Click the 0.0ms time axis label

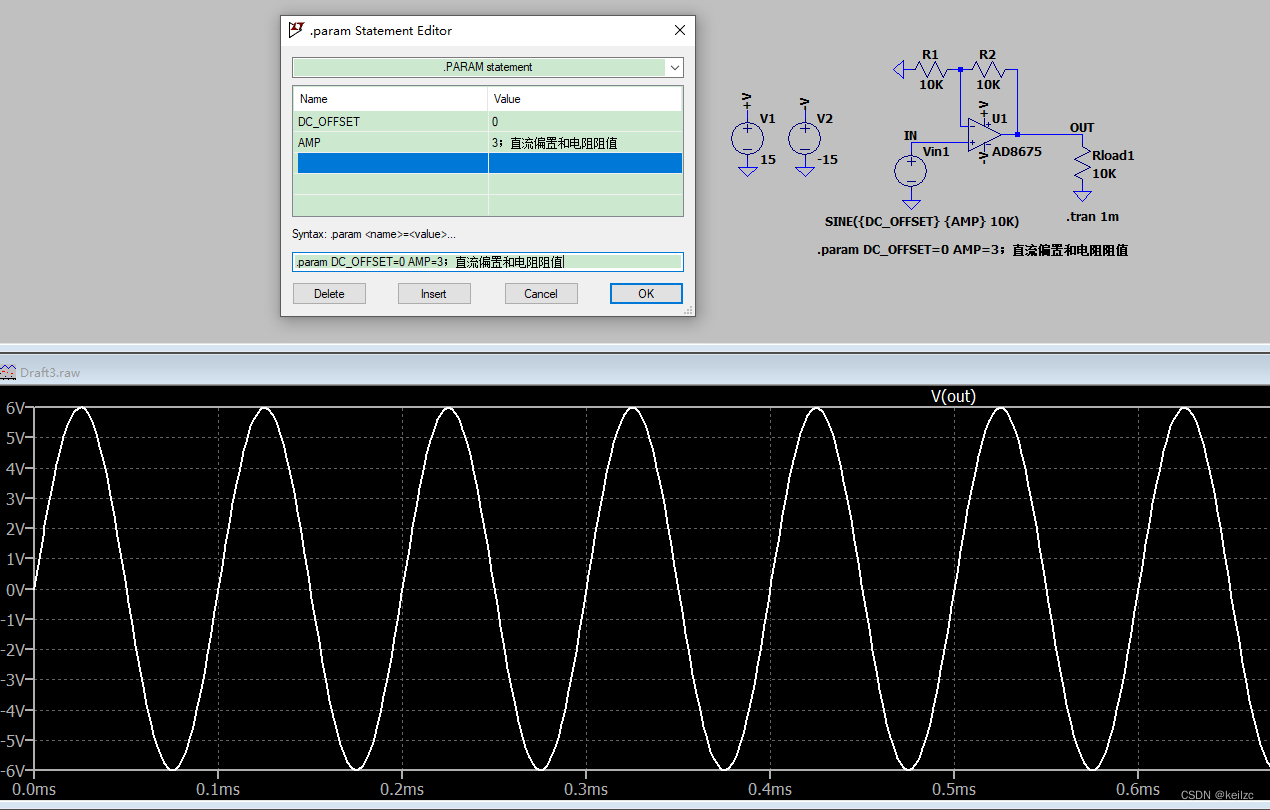pos(35,789)
